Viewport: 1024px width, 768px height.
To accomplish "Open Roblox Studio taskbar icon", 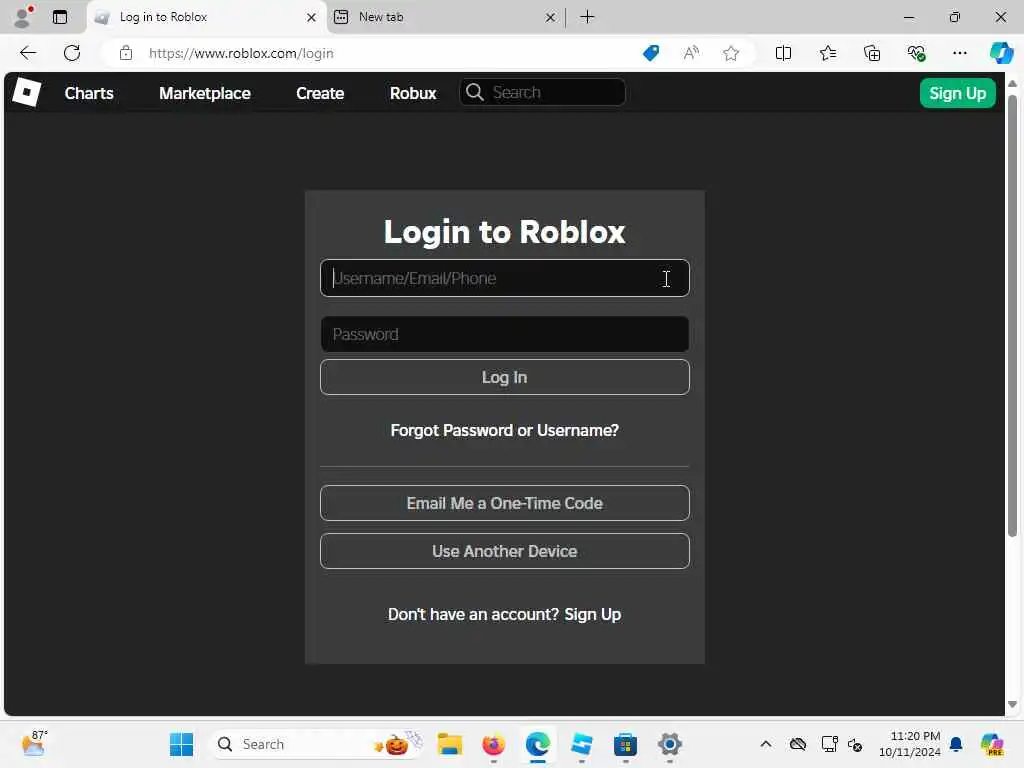I will click(x=581, y=744).
